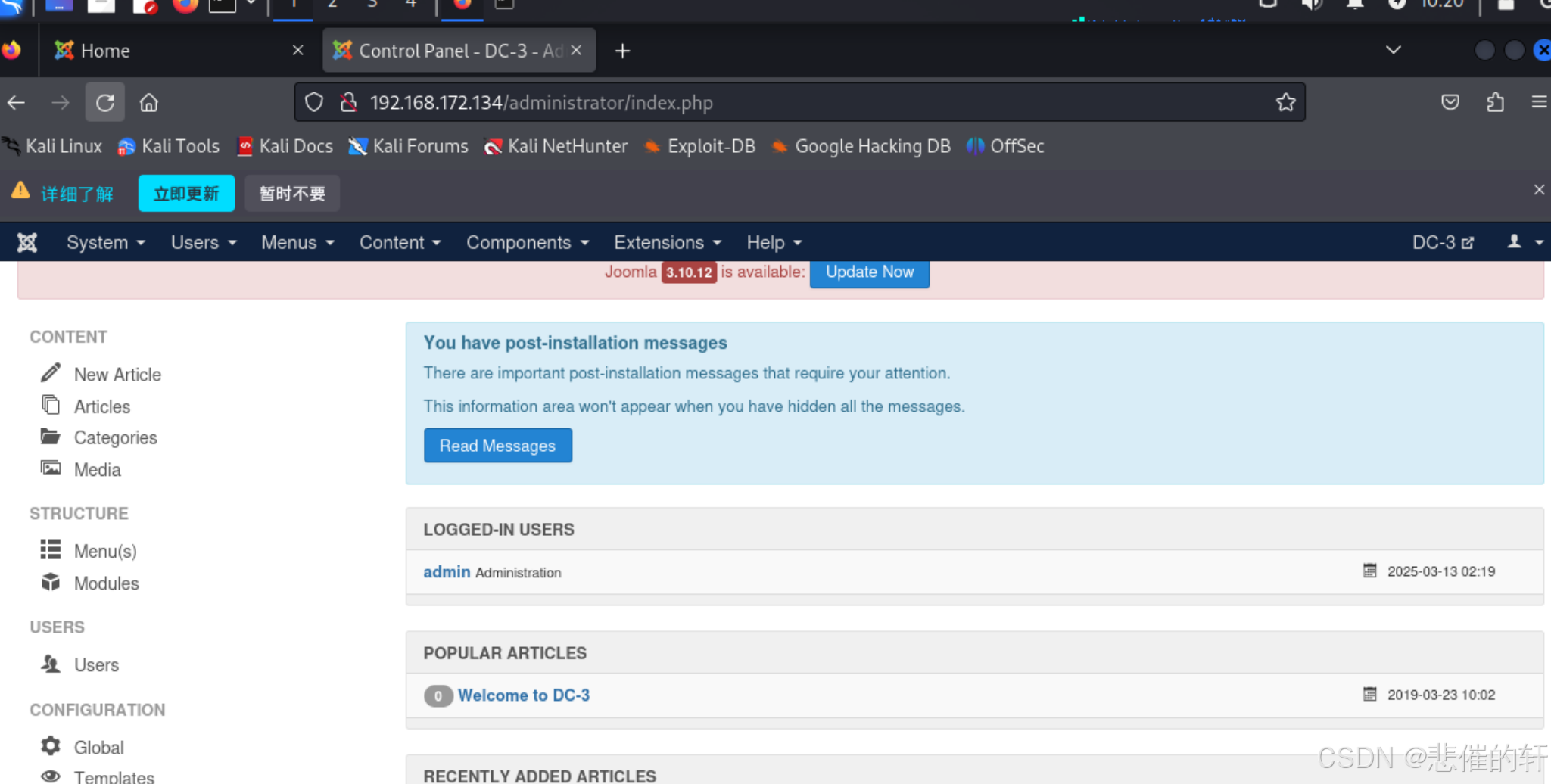The image size is (1551, 784).
Task: Click the list icon beside Menu(s)
Action: [51, 549]
